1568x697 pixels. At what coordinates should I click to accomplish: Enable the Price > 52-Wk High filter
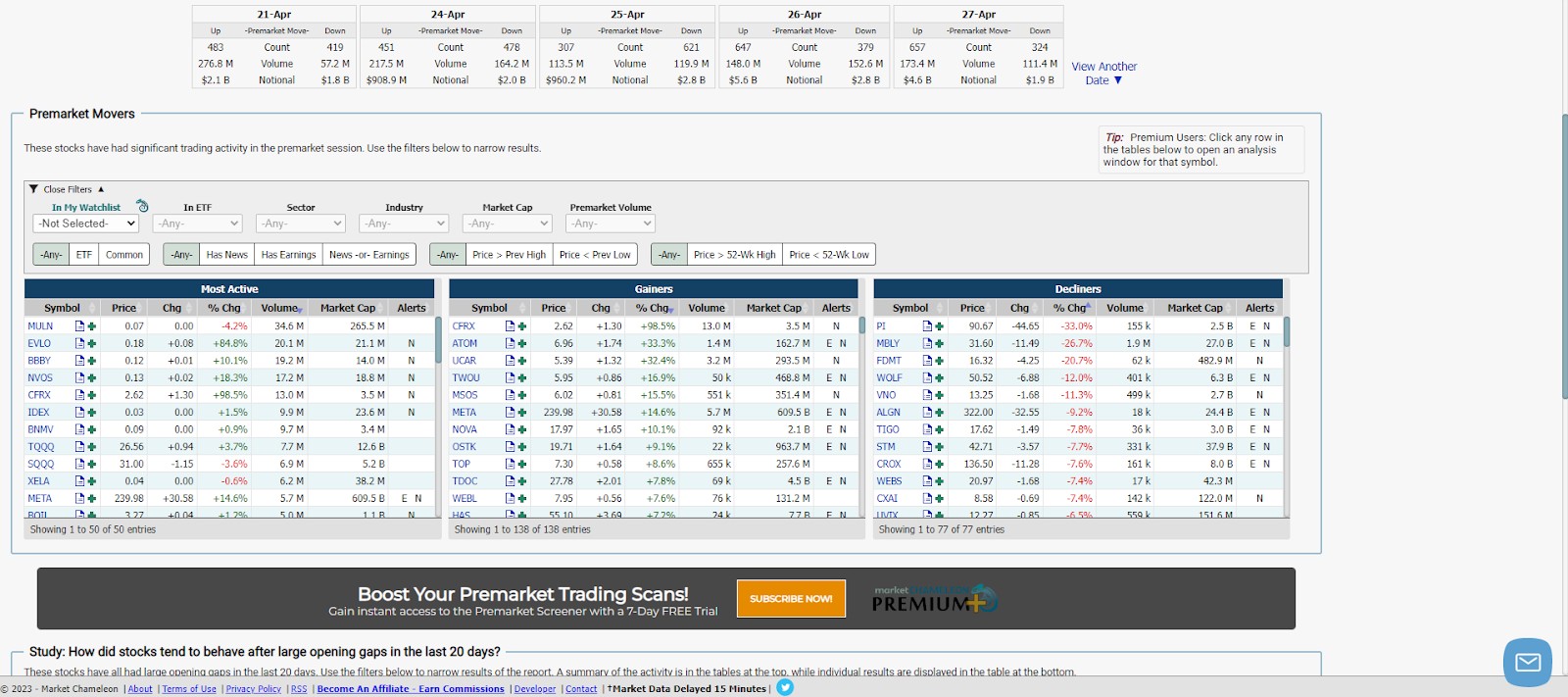coord(734,255)
